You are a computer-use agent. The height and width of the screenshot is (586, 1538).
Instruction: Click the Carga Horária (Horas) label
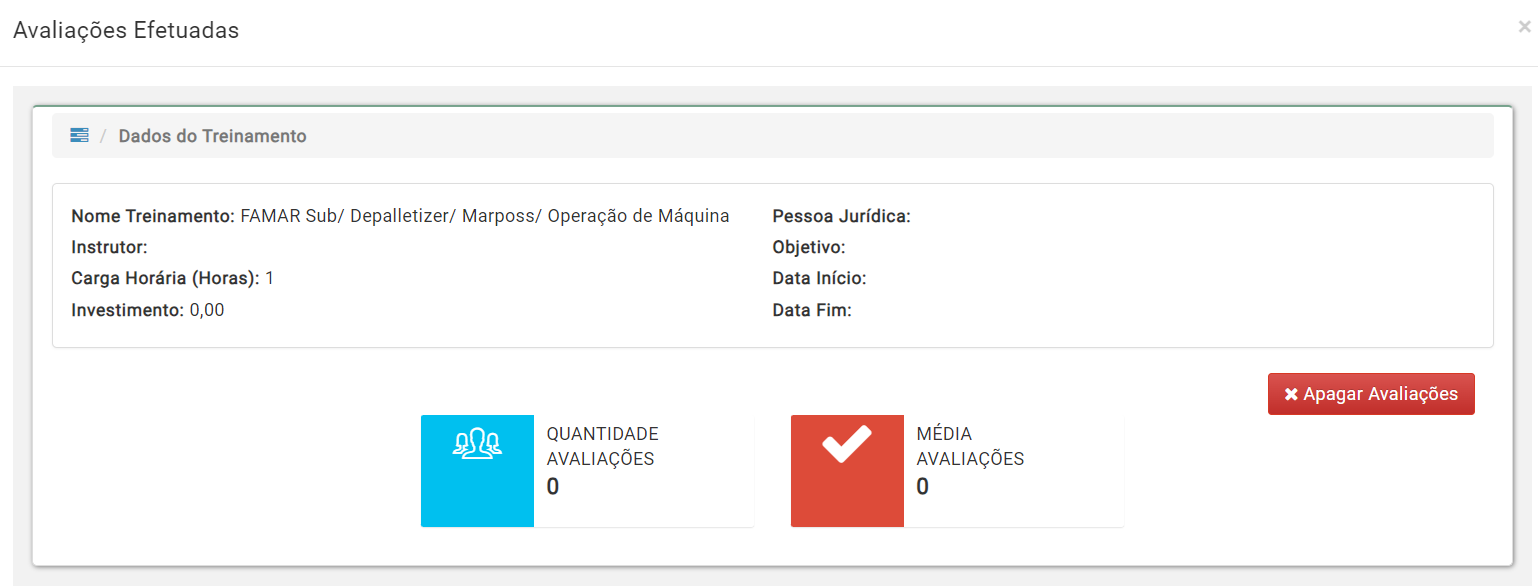pos(166,278)
